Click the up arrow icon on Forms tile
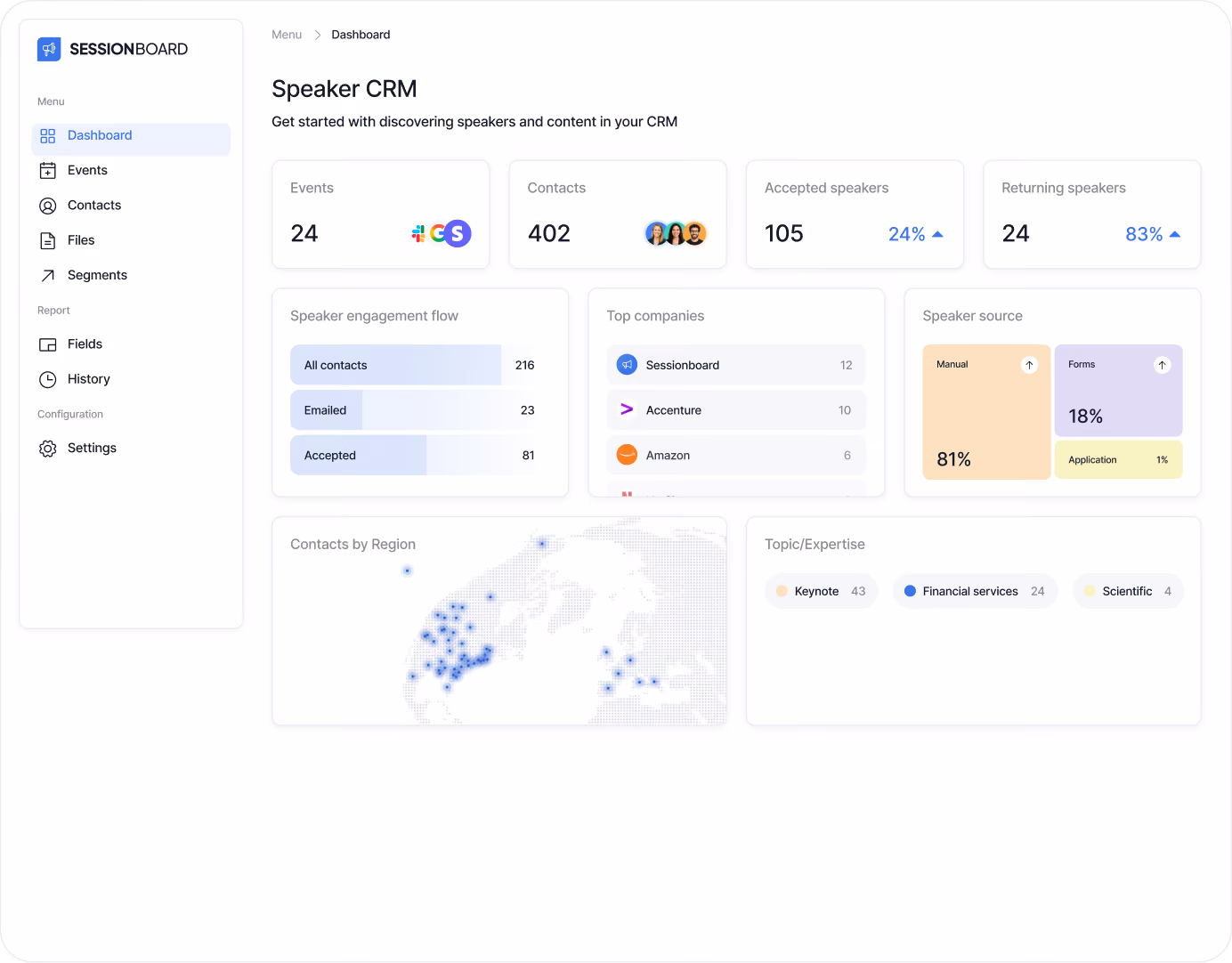Image resolution: width=1232 pixels, height=963 pixels. (1162, 365)
